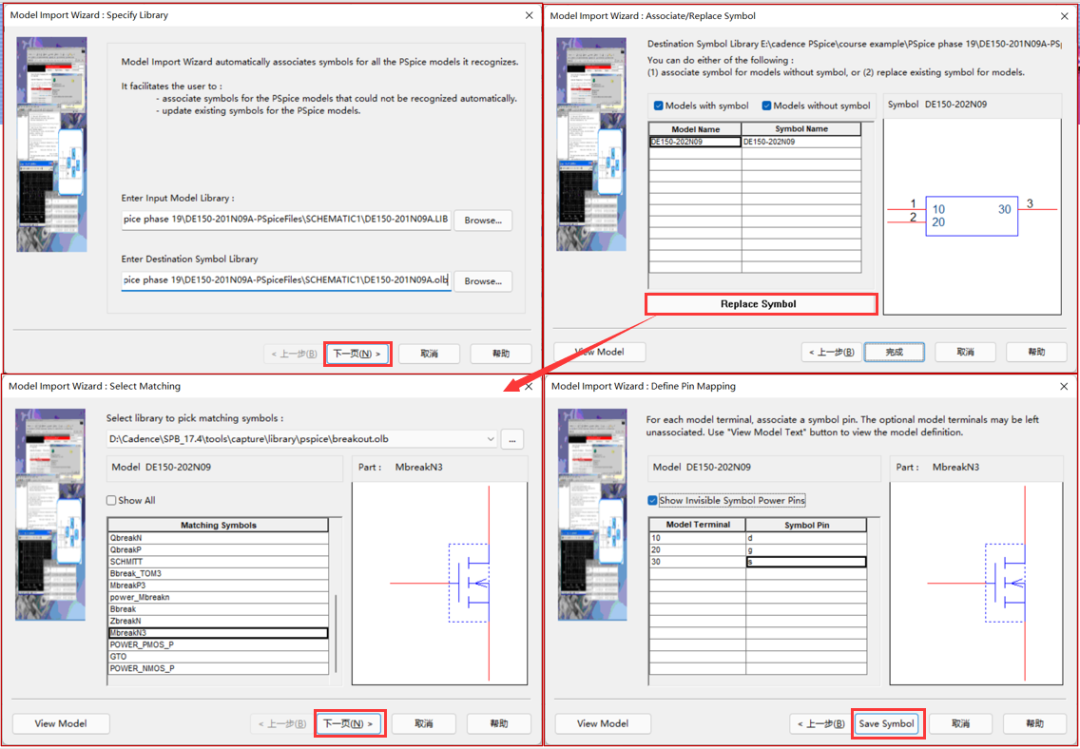Browse for the Input Model Library
This screenshot has width=1080, height=749.
pyautogui.click(x=483, y=220)
